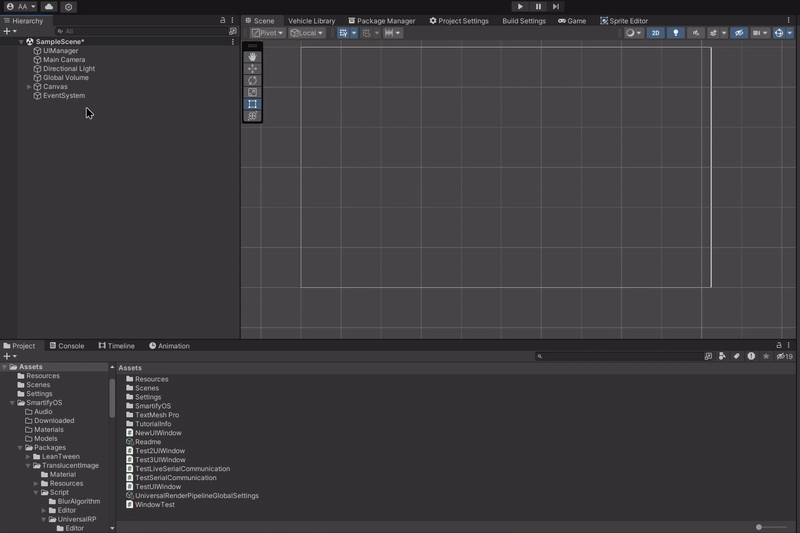Screen dimensions: 800x533
Task: Select the Move tool
Action: pyautogui.click(x=253, y=69)
